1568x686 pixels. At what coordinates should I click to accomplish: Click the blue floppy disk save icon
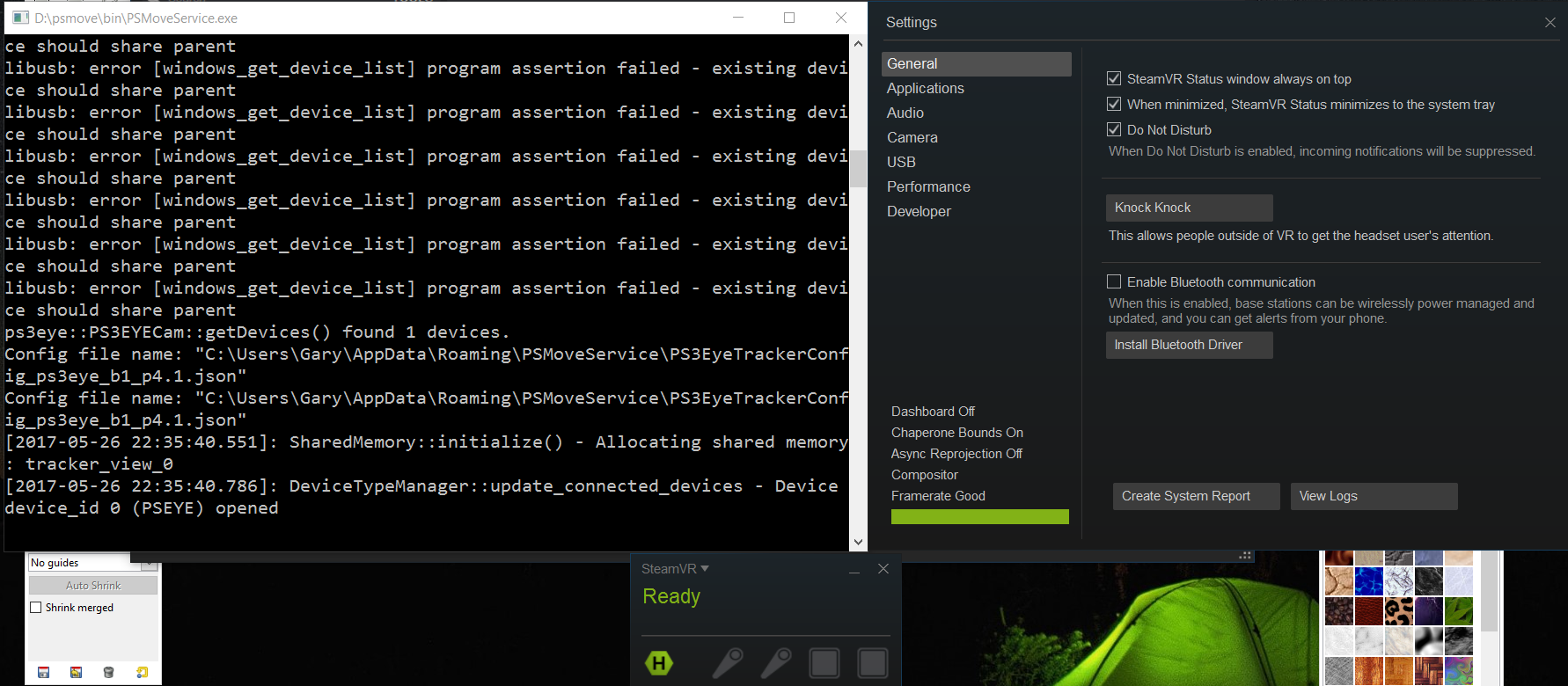tap(43, 672)
